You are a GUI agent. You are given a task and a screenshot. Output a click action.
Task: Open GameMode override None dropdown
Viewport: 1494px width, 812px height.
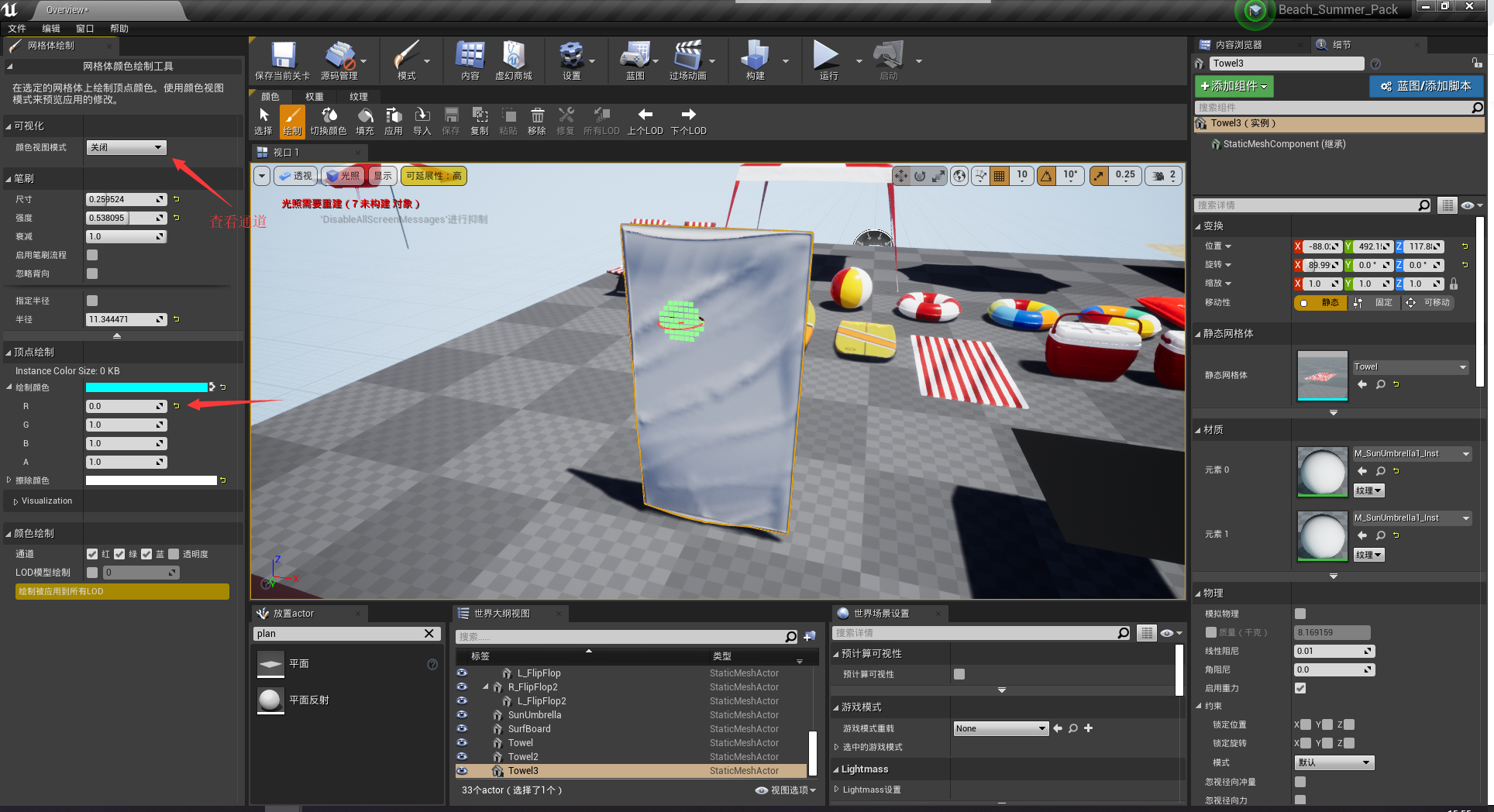coord(1000,728)
